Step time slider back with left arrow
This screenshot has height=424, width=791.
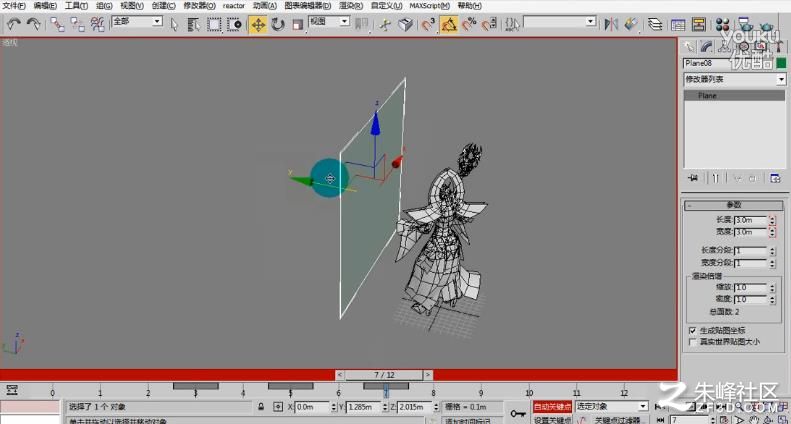[340, 375]
